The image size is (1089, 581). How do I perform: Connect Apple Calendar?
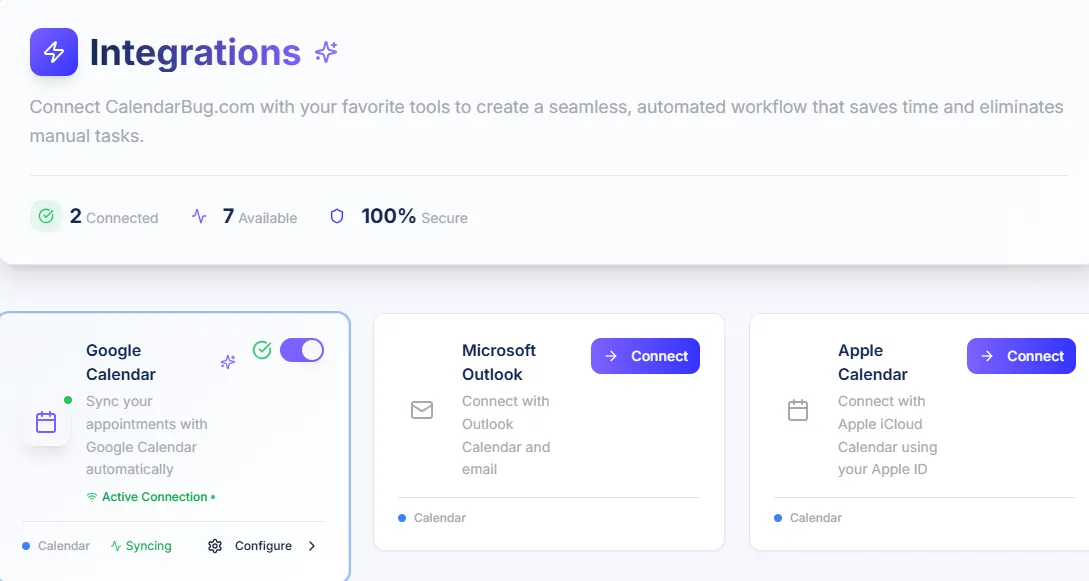(1021, 356)
